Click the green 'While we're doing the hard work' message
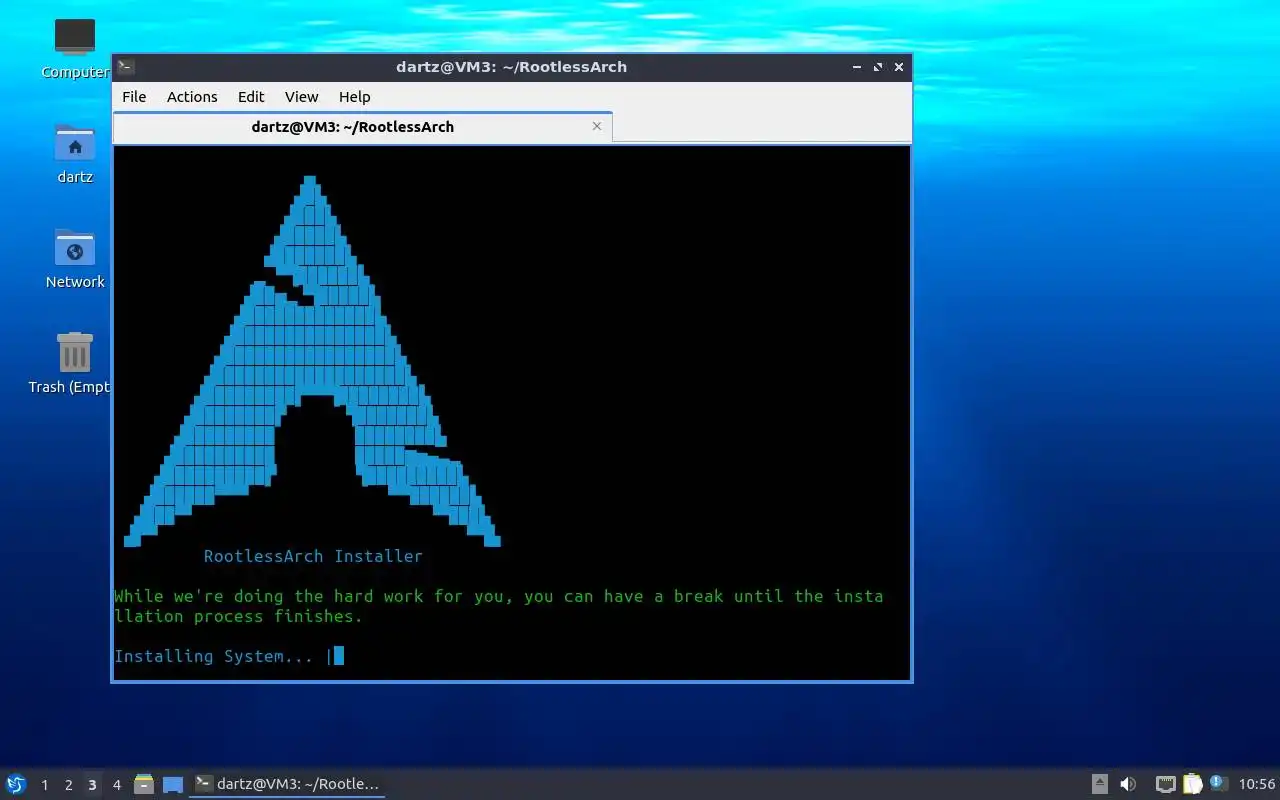 click(x=499, y=606)
